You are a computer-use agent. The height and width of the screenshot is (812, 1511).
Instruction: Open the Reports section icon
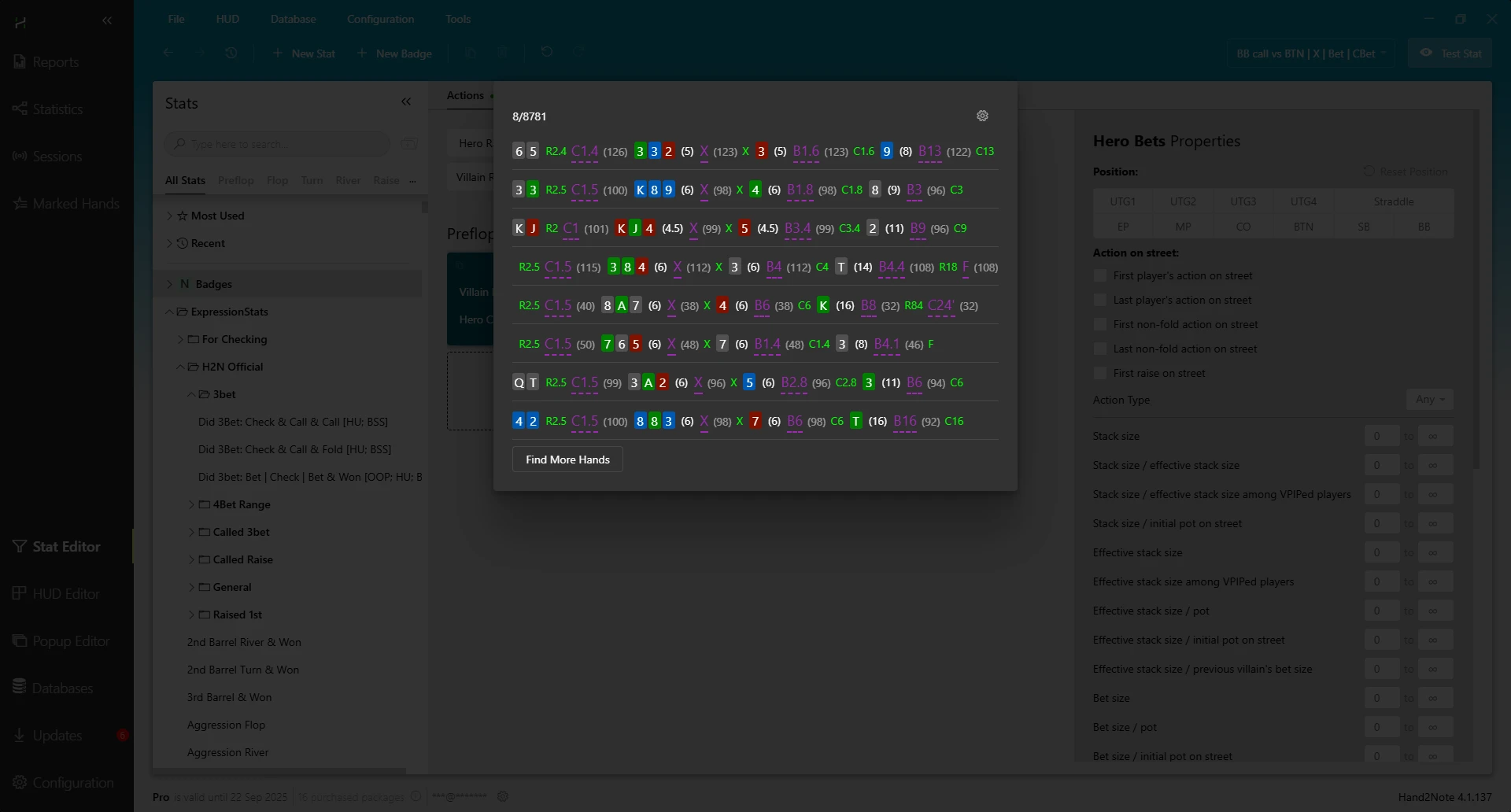pos(20,61)
